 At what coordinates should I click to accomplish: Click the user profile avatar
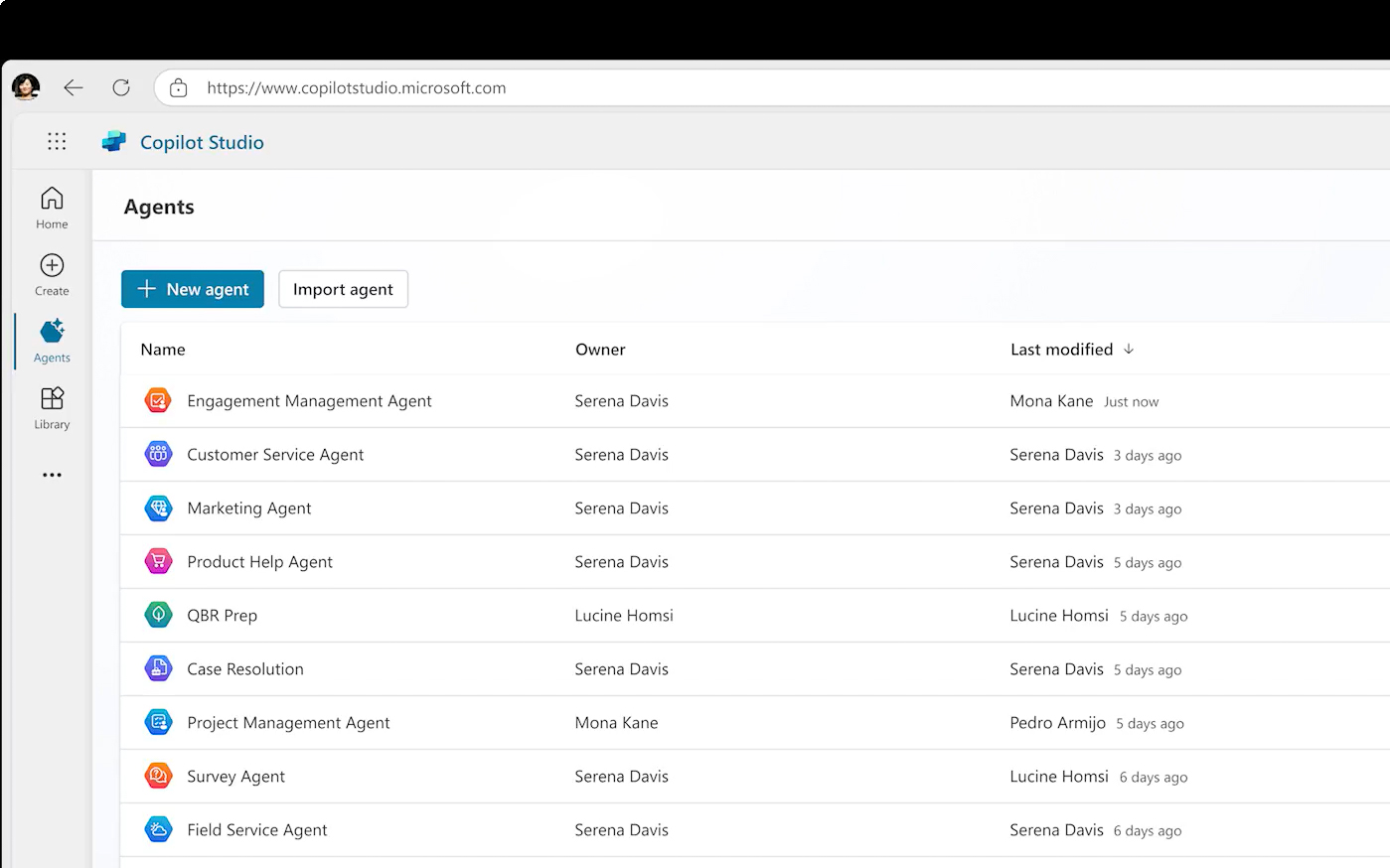coord(26,87)
